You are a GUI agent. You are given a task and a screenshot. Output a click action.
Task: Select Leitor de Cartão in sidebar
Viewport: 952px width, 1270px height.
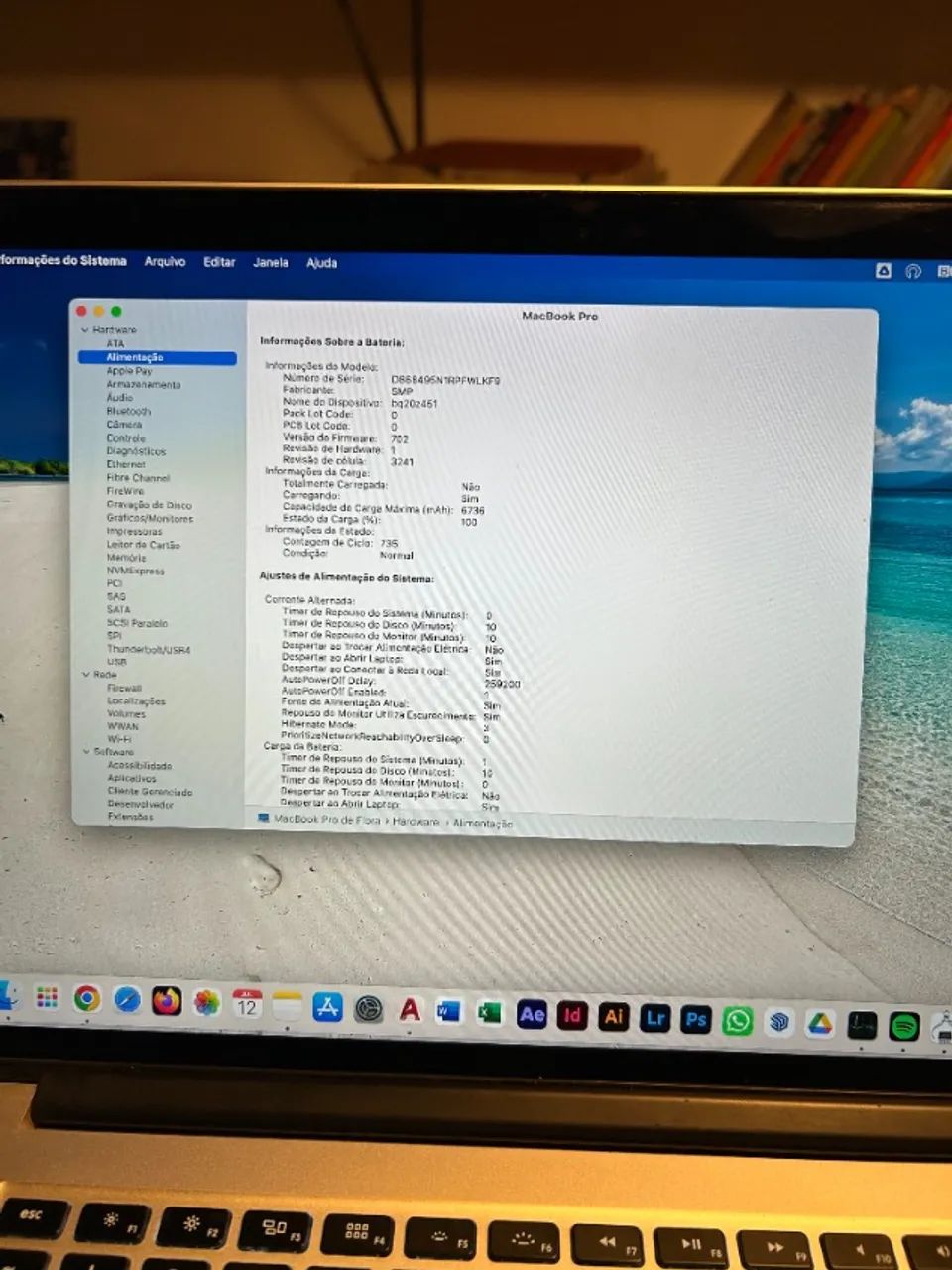(143, 545)
